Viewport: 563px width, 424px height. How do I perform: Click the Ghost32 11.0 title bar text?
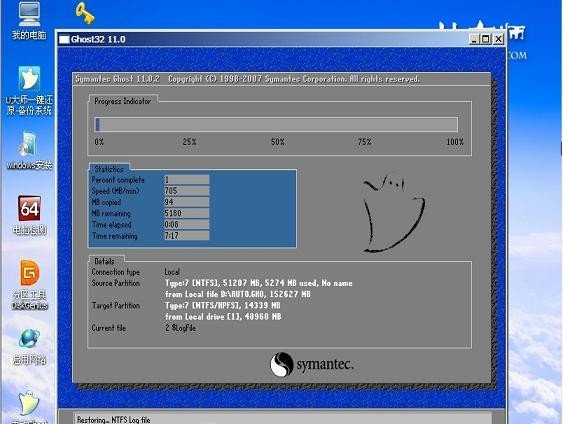click(x=98, y=39)
